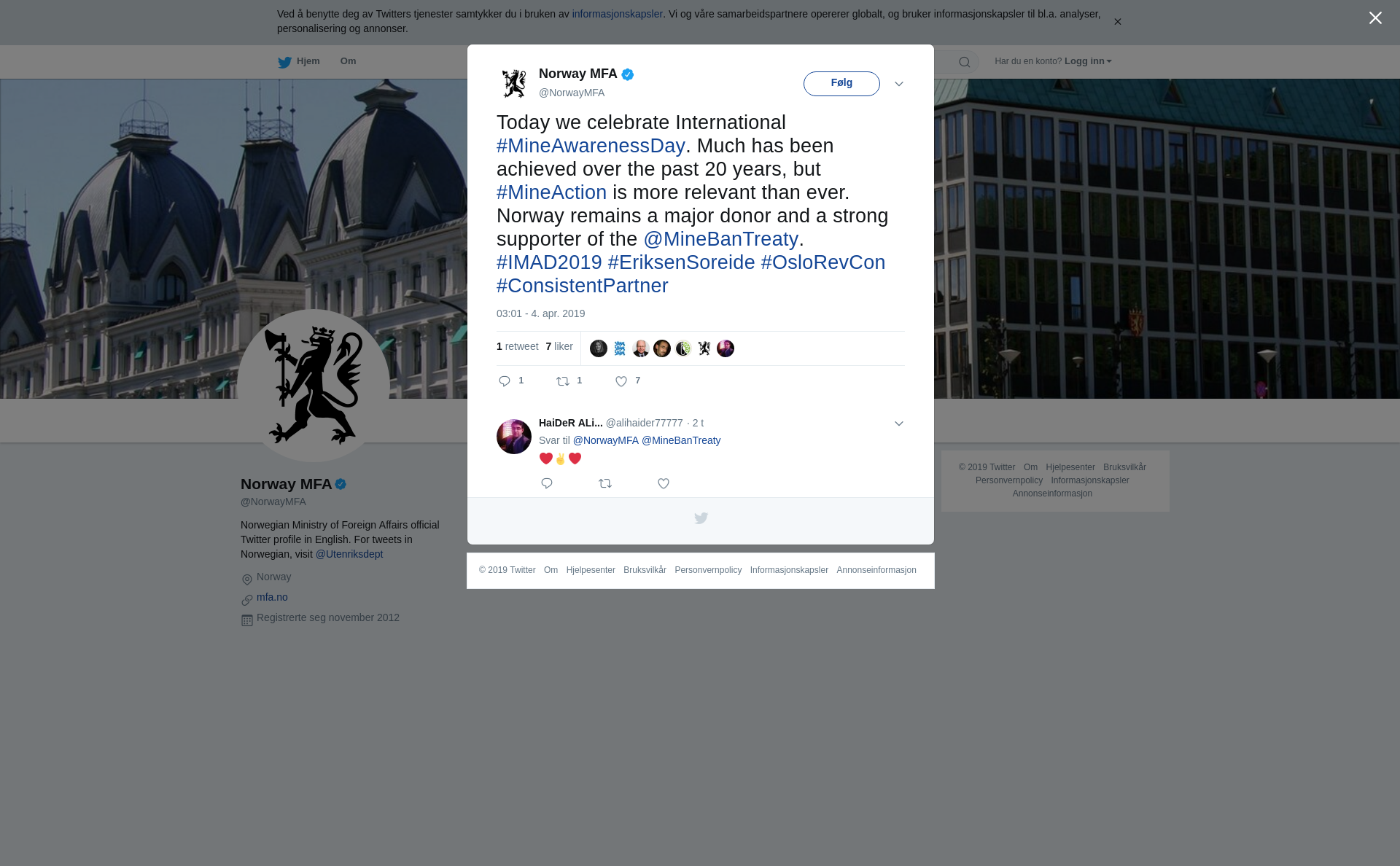
Task: Click the Twitter bird icon below the replies
Action: coord(701,518)
